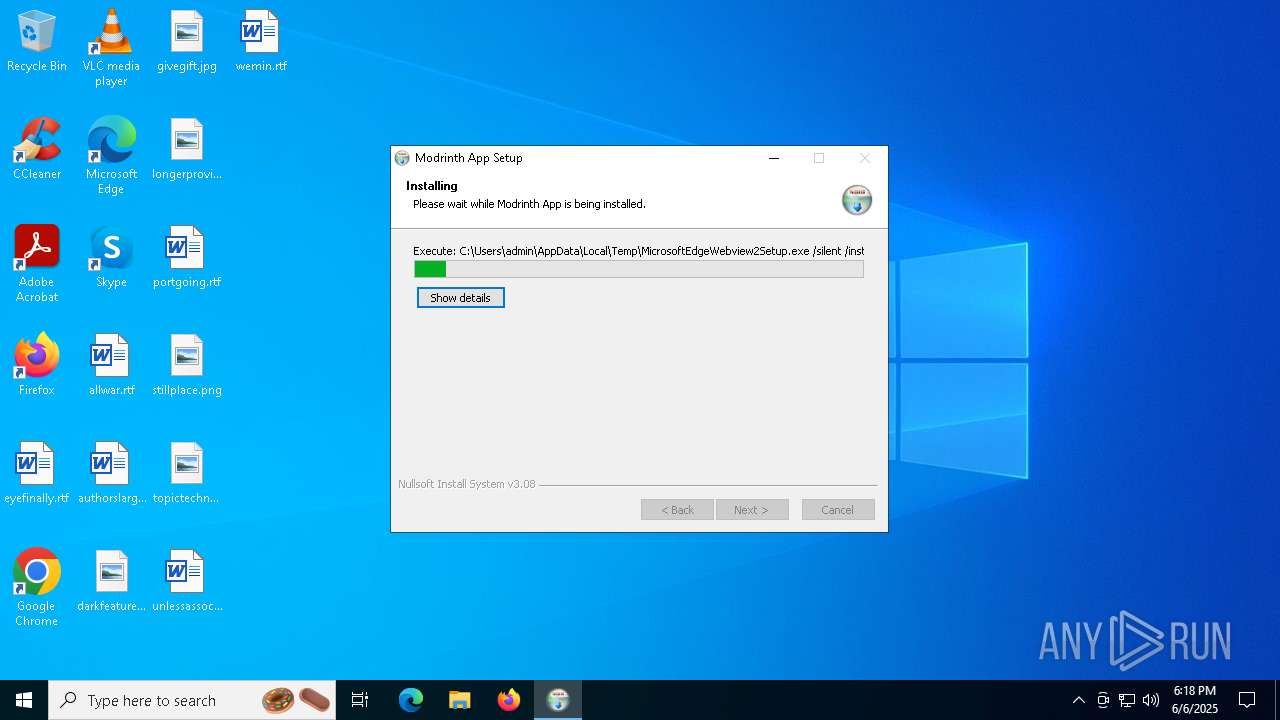Select the portgoing.rtf document icon
Viewport: 1280px width, 720px height.
(187, 257)
